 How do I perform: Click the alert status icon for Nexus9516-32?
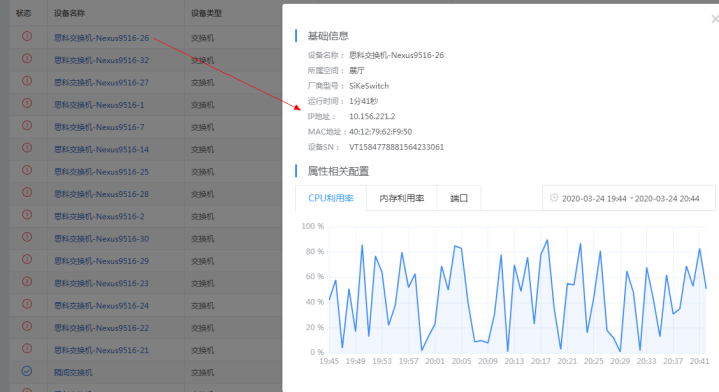pyautogui.click(x=27, y=58)
